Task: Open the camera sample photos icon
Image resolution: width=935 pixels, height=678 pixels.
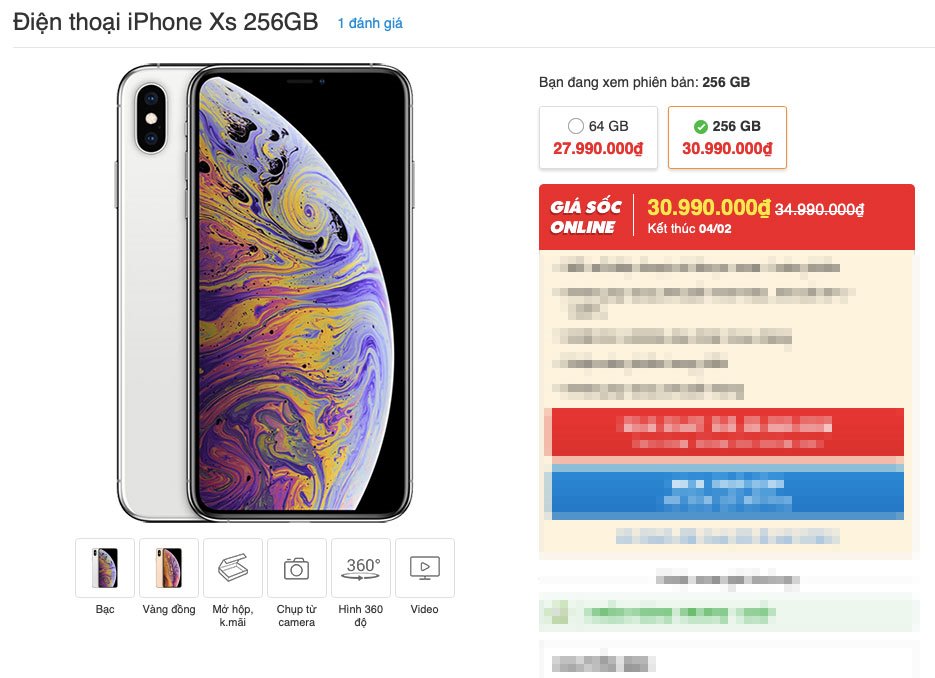Action: pyautogui.click(x=296, y=568)
